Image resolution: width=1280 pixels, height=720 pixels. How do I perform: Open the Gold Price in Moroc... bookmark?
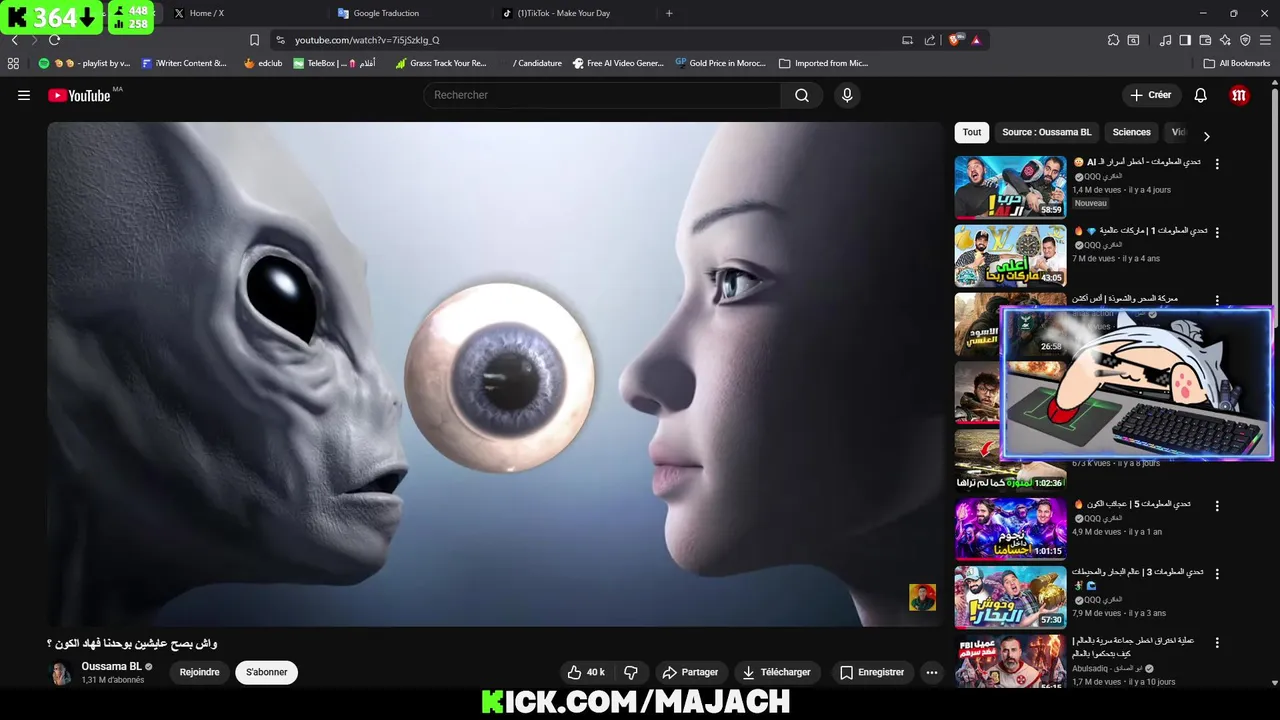coord(720,63)
